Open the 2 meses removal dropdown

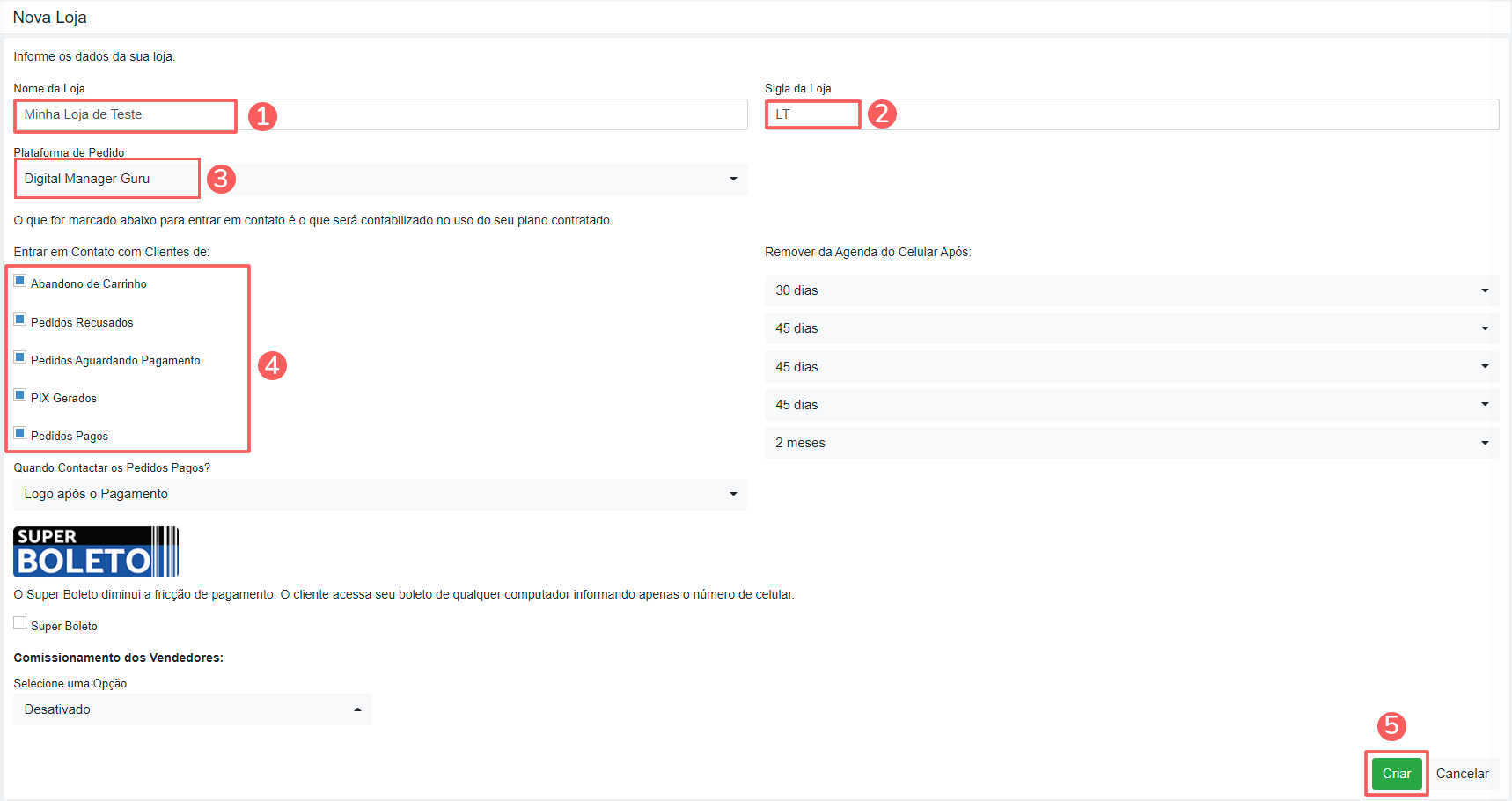click(x=1131, y=443)
